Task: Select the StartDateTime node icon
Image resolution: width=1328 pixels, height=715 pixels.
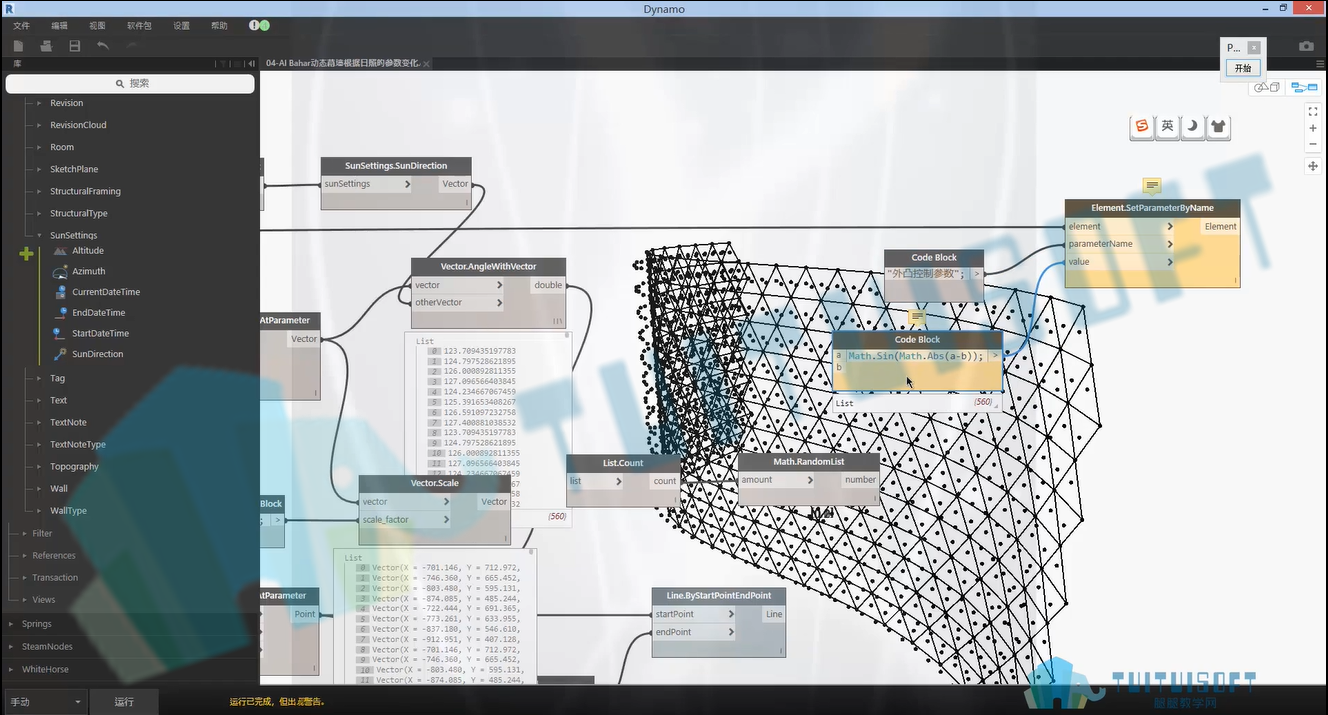Action: 59,333
